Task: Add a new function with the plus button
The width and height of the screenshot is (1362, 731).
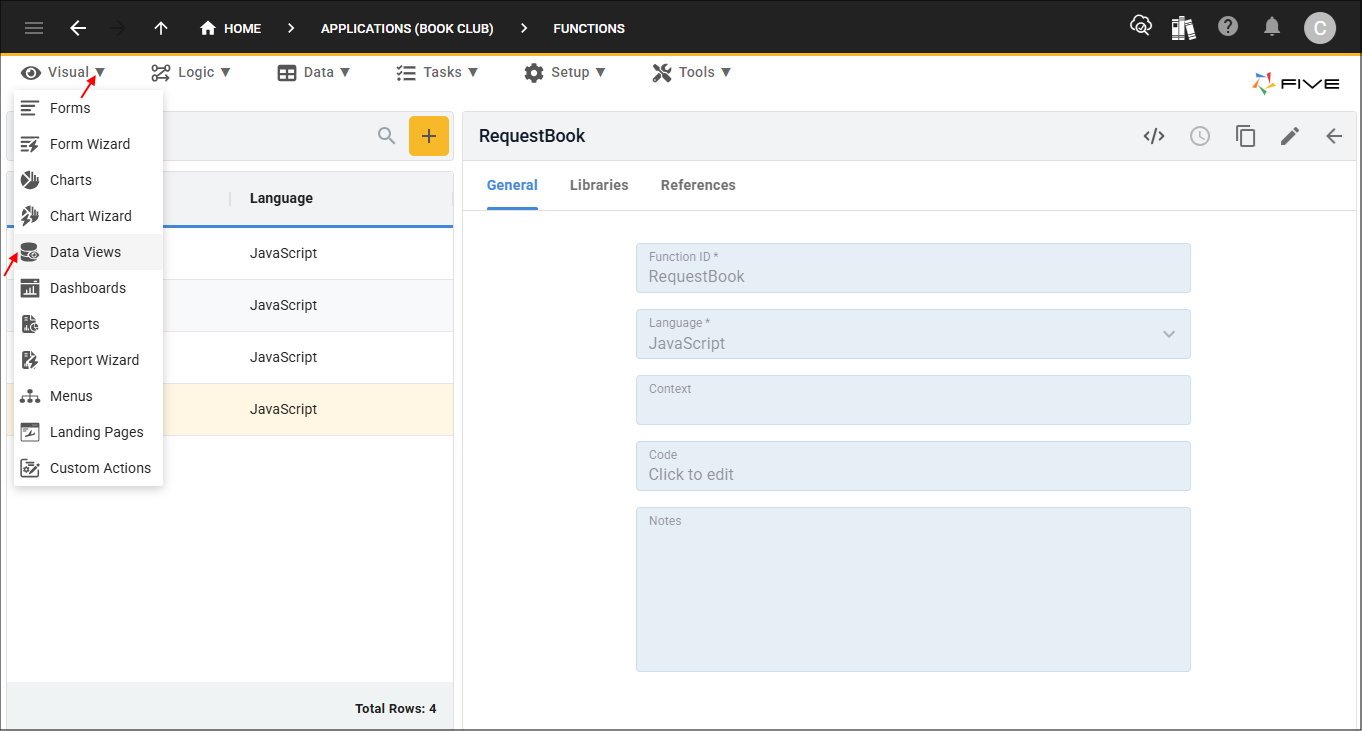Action: point(429,135)
